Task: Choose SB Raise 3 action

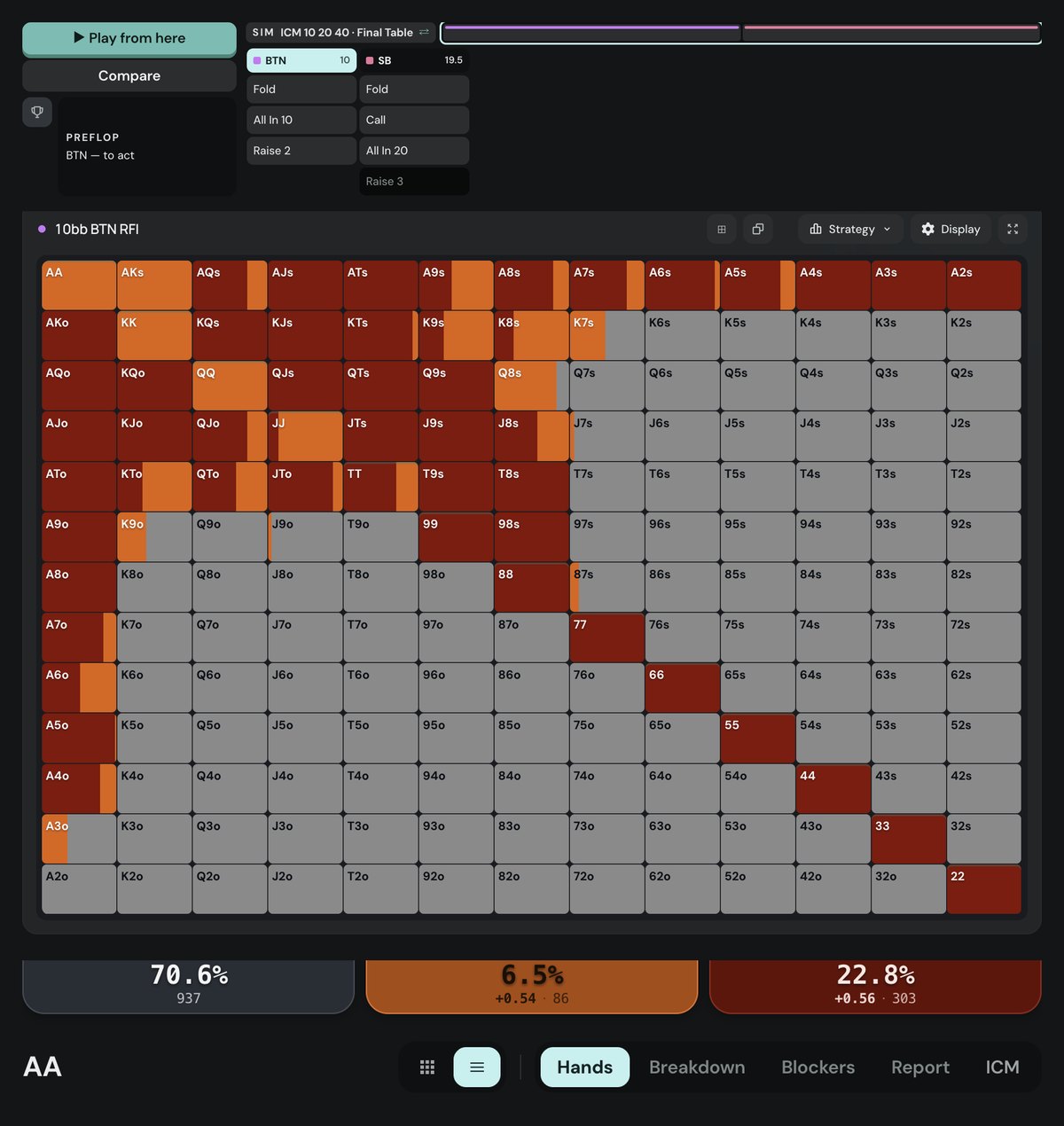Action: point(414,181)
